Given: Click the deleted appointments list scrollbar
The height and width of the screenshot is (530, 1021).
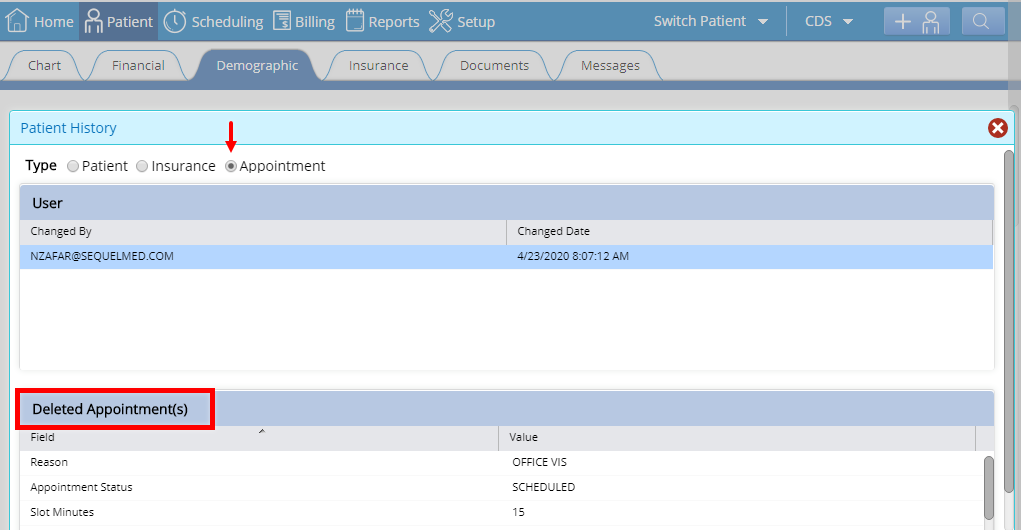Looking at the screenshot, I should point(988,488).
